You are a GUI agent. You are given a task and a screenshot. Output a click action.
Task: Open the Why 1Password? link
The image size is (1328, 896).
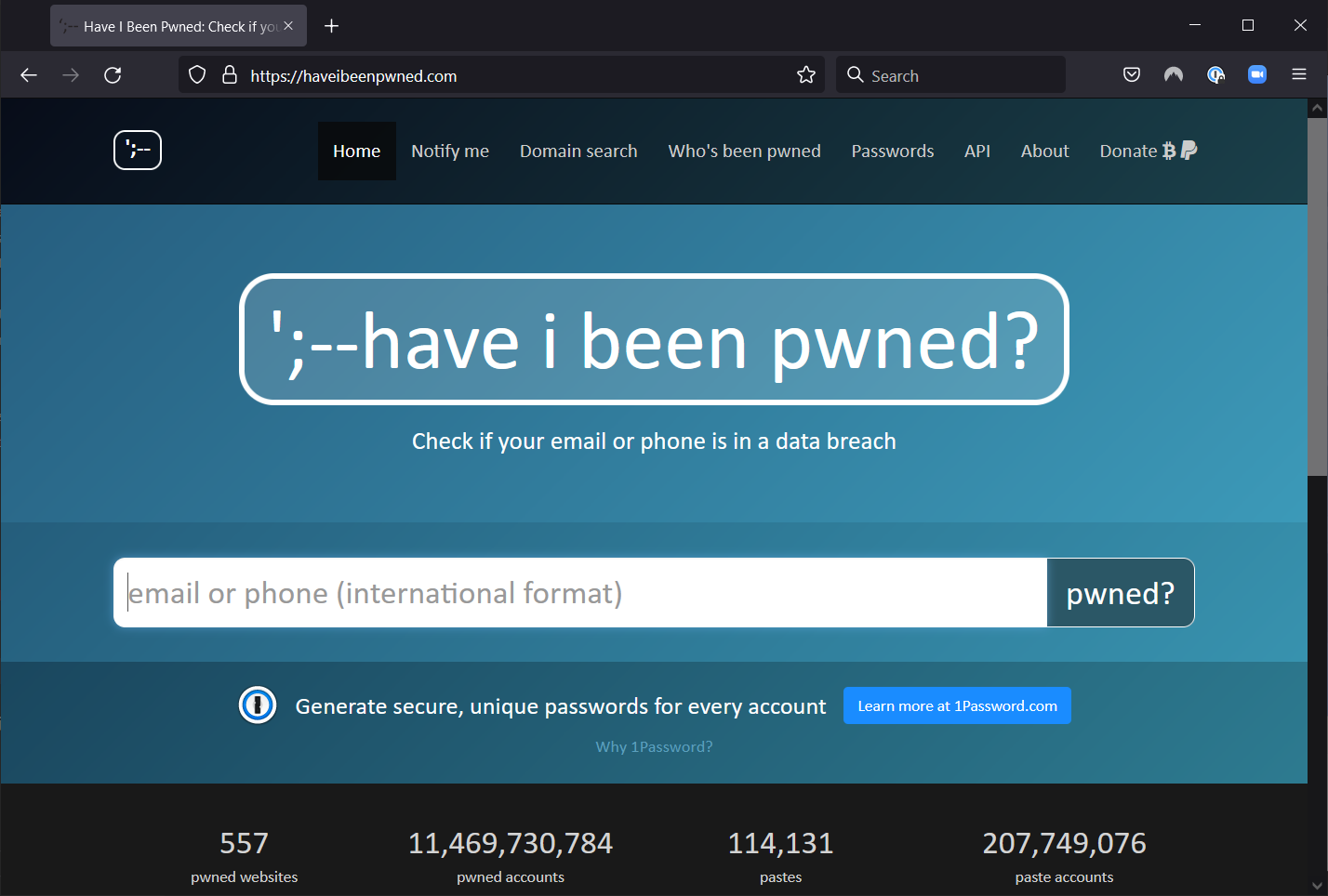pyautogui.click(x=654, y=746)
